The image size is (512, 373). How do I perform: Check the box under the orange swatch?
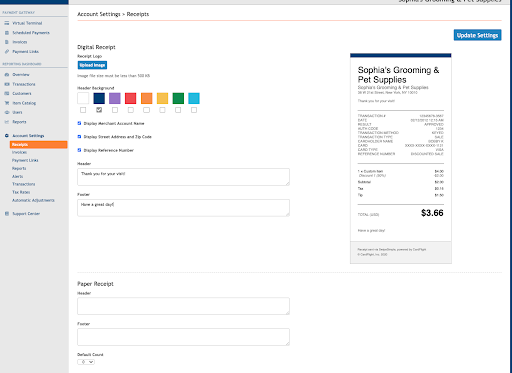(x=146, y=110)
